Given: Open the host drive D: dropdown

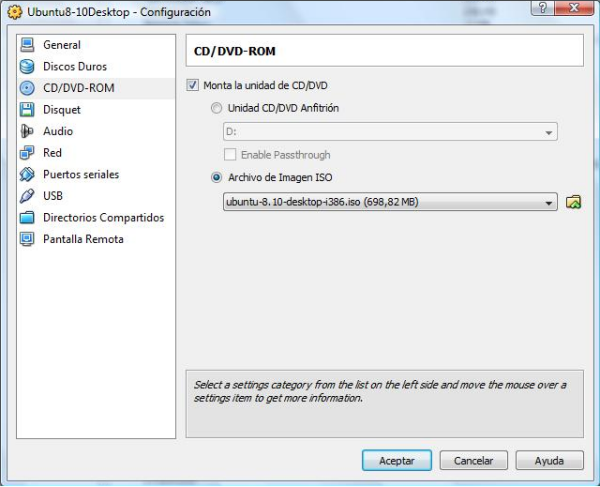Looking at the screenshot, I should 549,132.
